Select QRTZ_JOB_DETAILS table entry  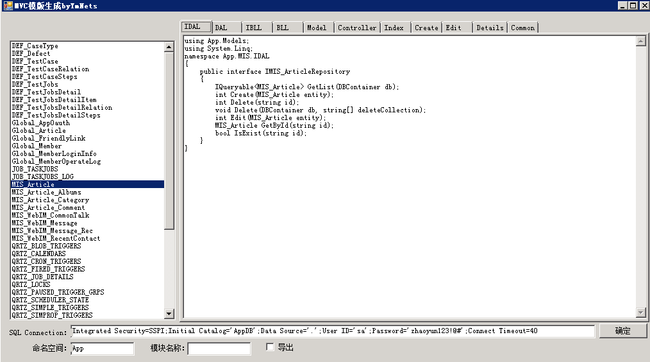coord(87,277)
